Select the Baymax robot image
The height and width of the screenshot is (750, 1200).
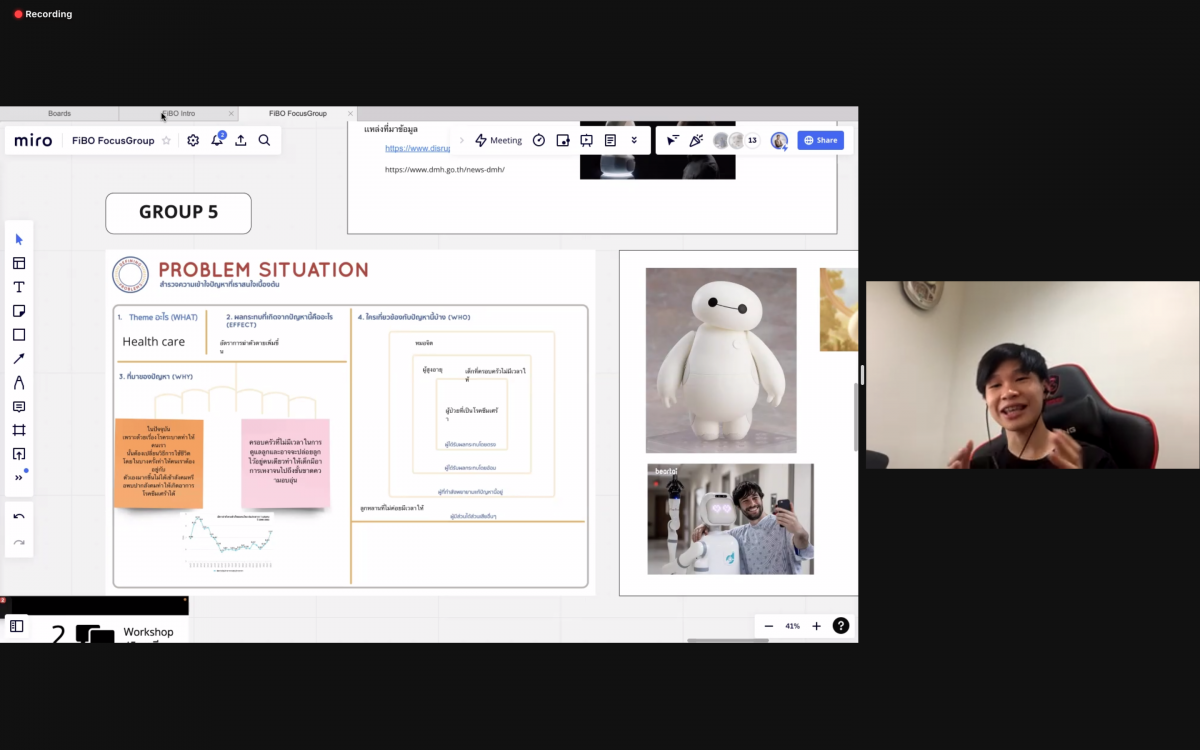[721, 360]
